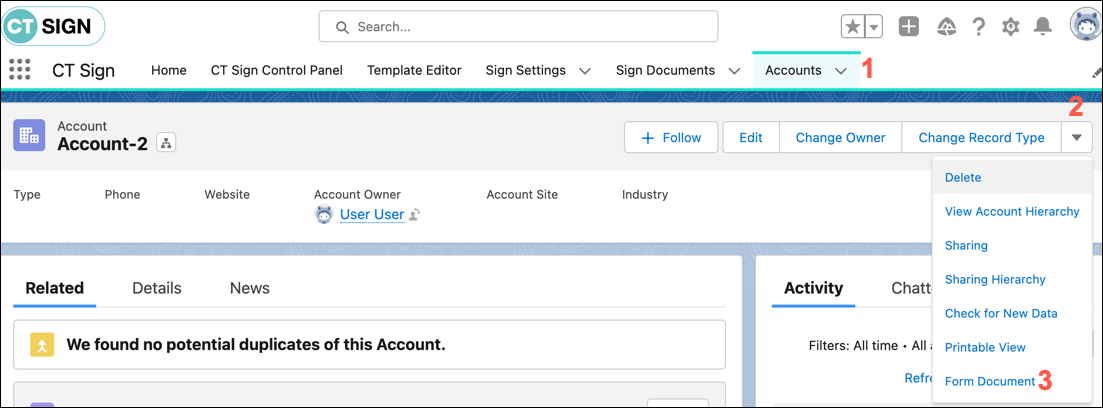Image resolution: width=1103 pixels, height=408 pixels.
Task: Click the Edit button
Action: (751, 137)
